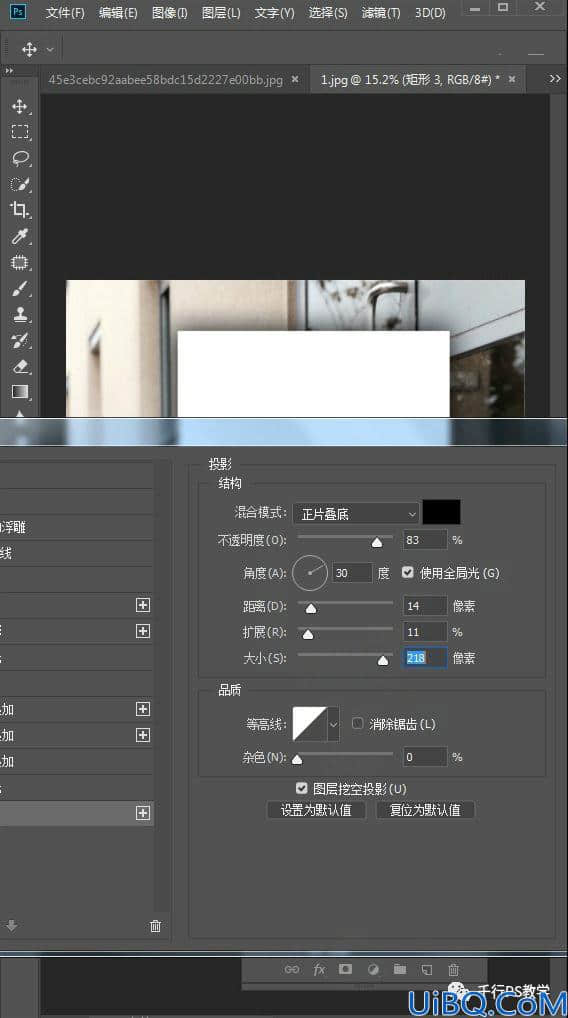Image resolution: width=568 pixels, height=1018 pixels.
Task: Open the 等高线 contour picker arrow
Action: (x=334, y=723)
